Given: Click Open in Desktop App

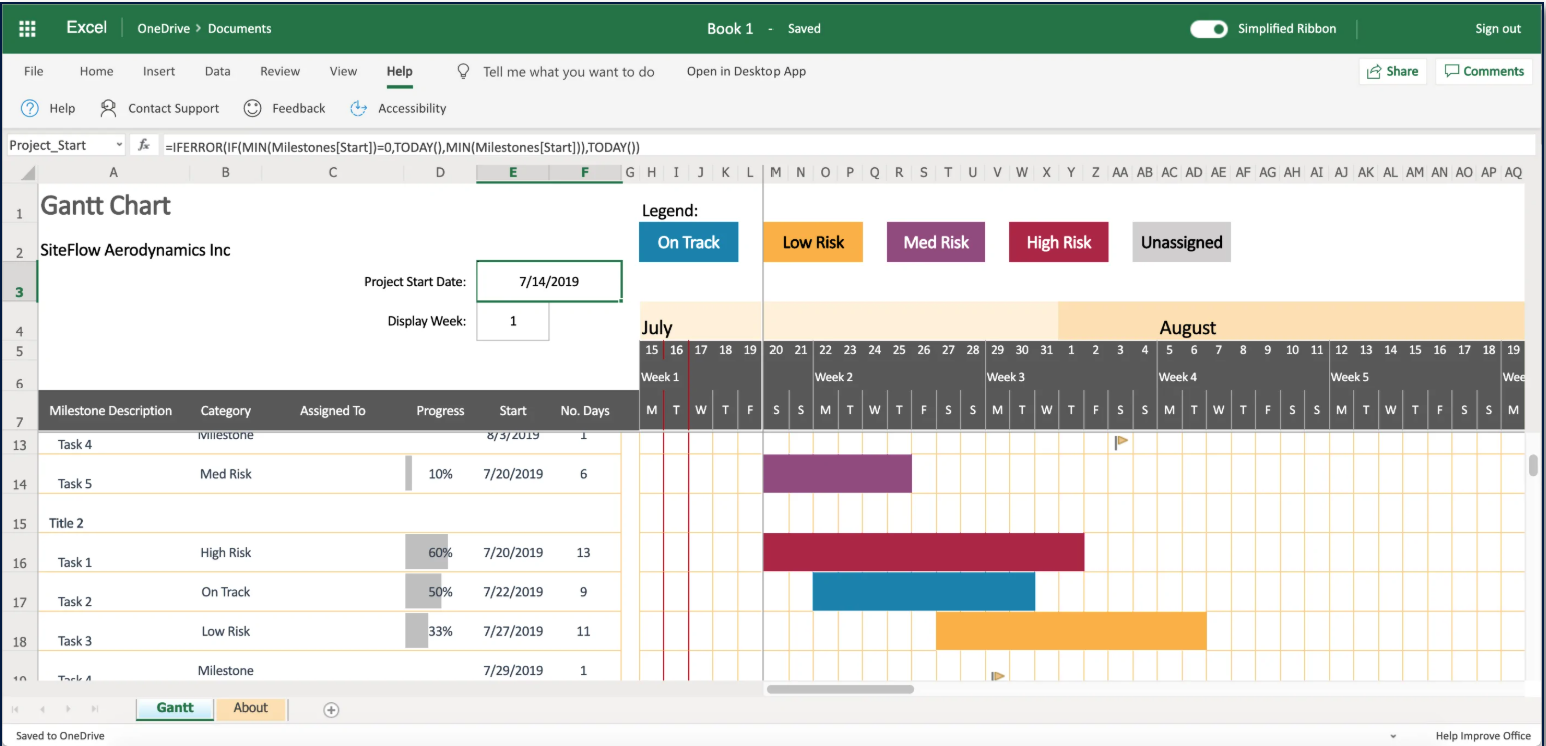Looking at the screenshot, I should click(x=746, y=71).
